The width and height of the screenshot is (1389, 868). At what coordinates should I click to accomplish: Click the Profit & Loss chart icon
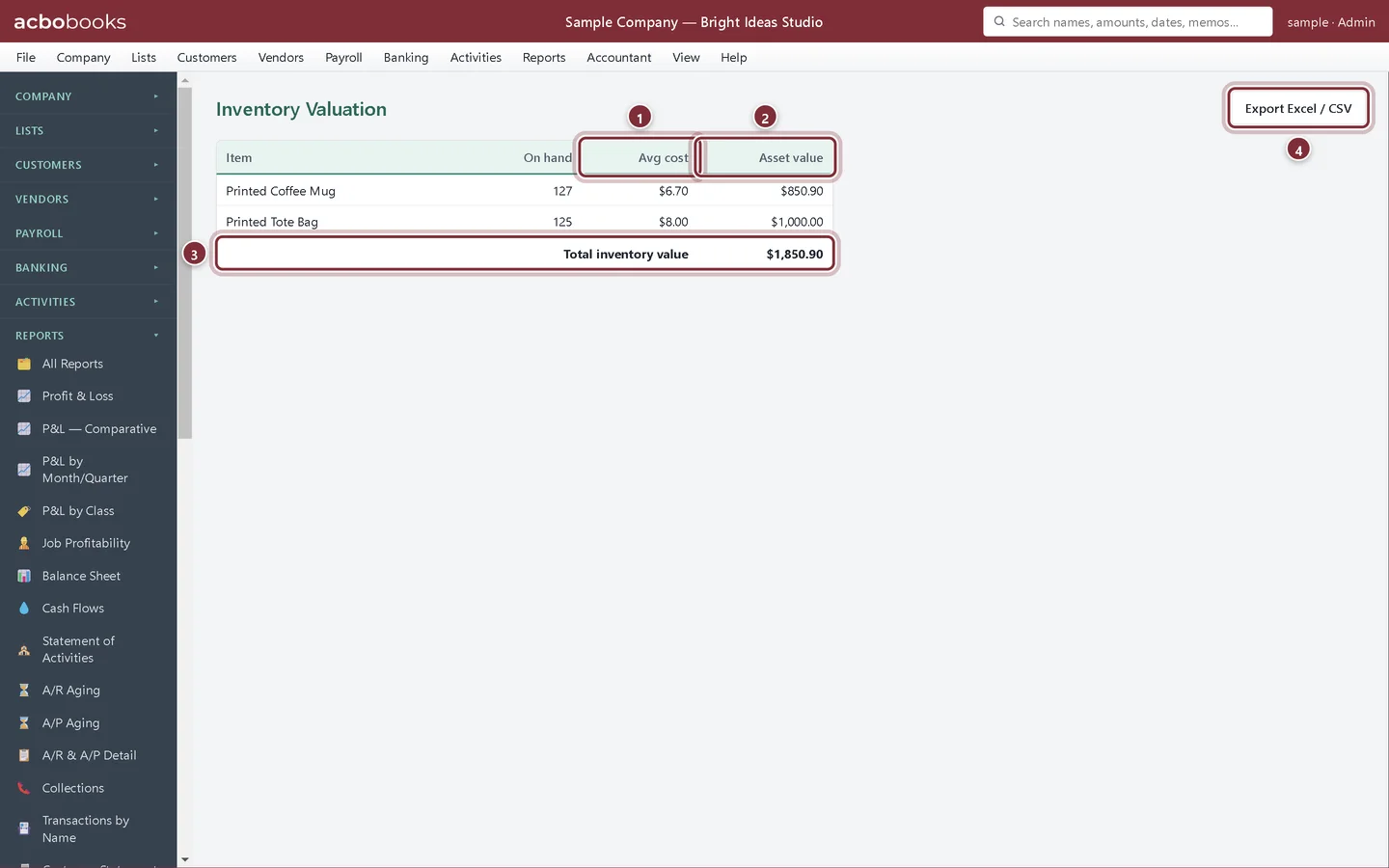pyautogui.click(x=24, y=396)
